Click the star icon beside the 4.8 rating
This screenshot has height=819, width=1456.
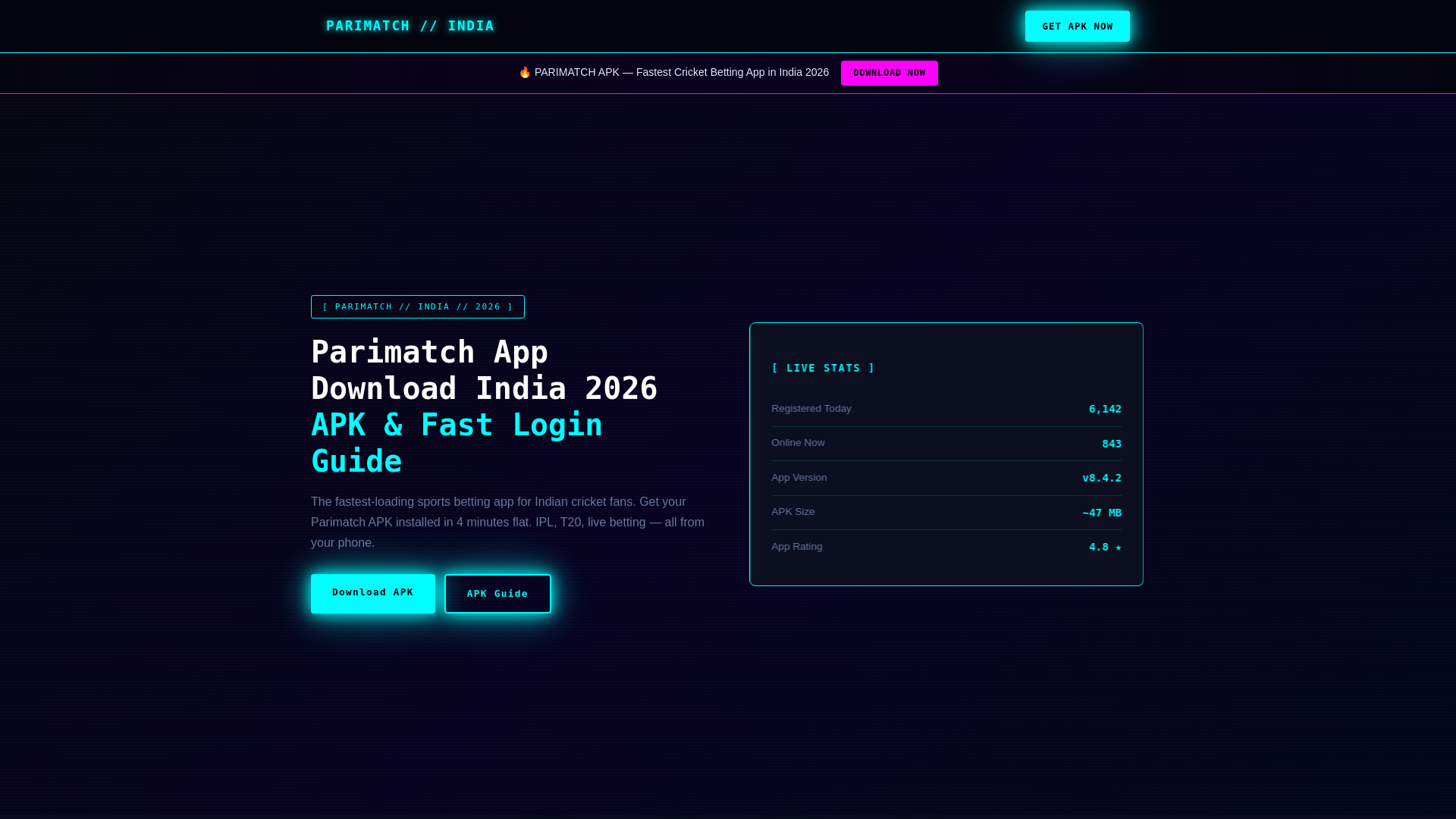pyautogui.click(x=1118, y=548)
